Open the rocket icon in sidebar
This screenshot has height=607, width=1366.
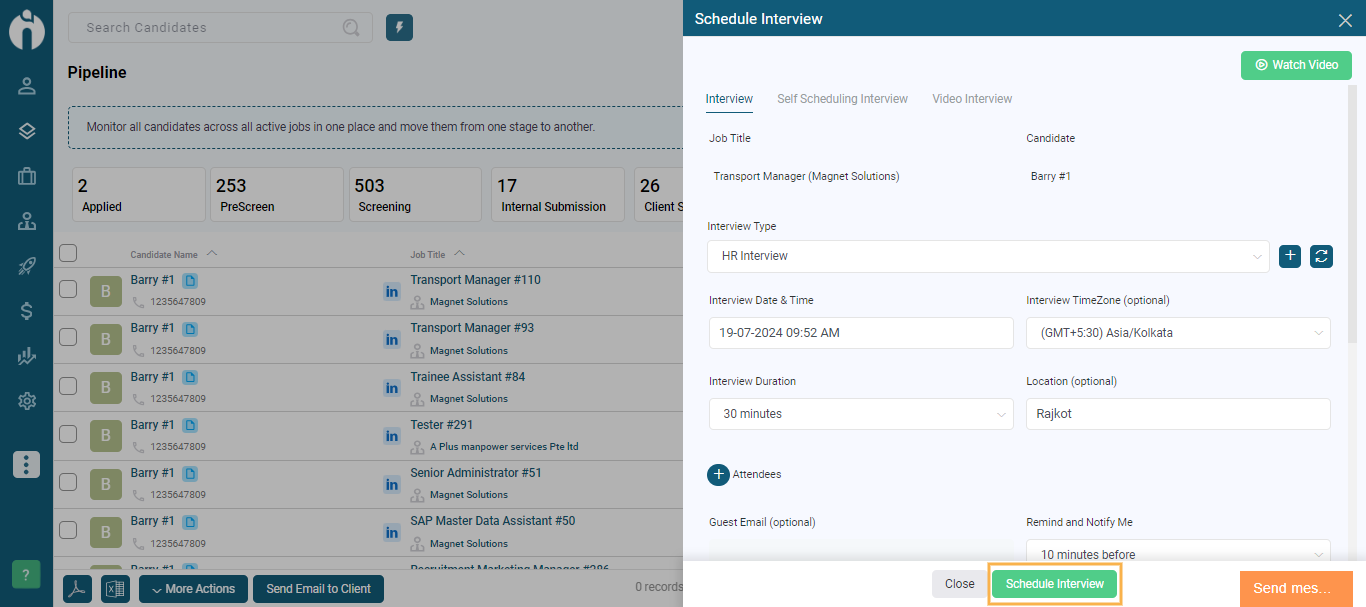(x=27, y=266)
